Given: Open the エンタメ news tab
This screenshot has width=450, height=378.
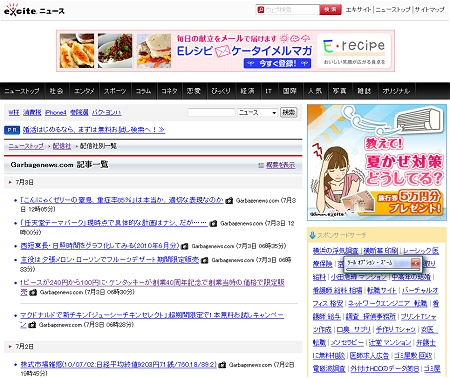Looking at the screenshot, I should 84,91.
